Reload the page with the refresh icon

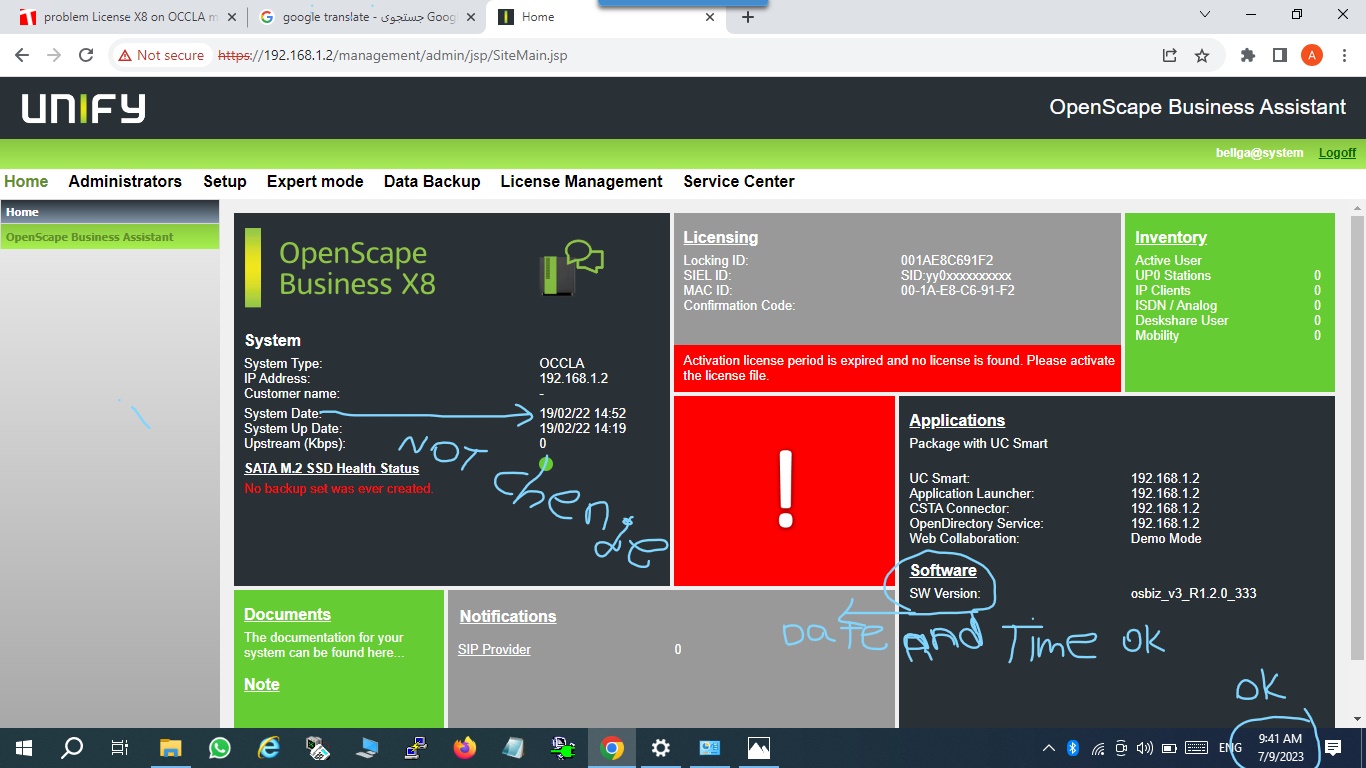[86, 56]
